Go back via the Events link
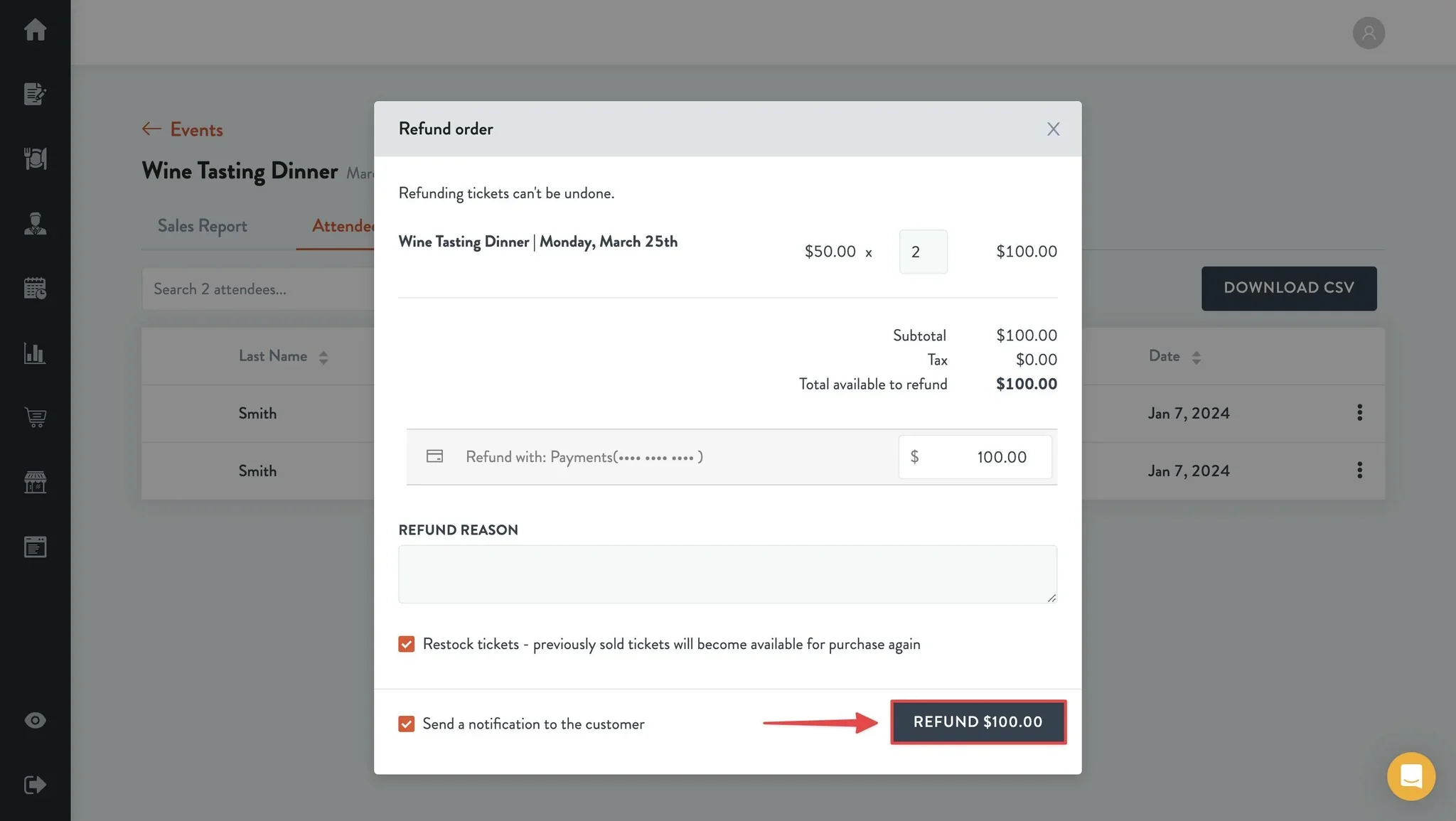This screenshot has height=821, width=1456. [182, 129]
